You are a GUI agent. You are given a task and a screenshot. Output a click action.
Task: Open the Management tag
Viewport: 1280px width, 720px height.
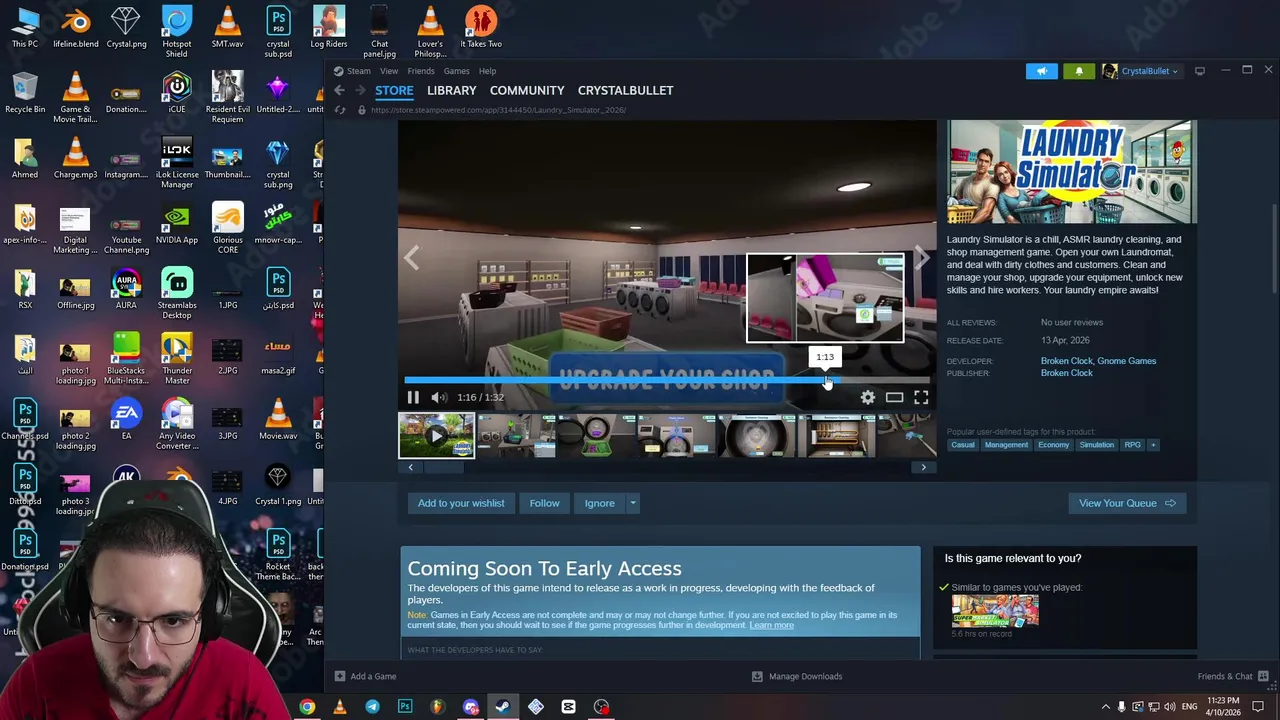[1006, 445]
